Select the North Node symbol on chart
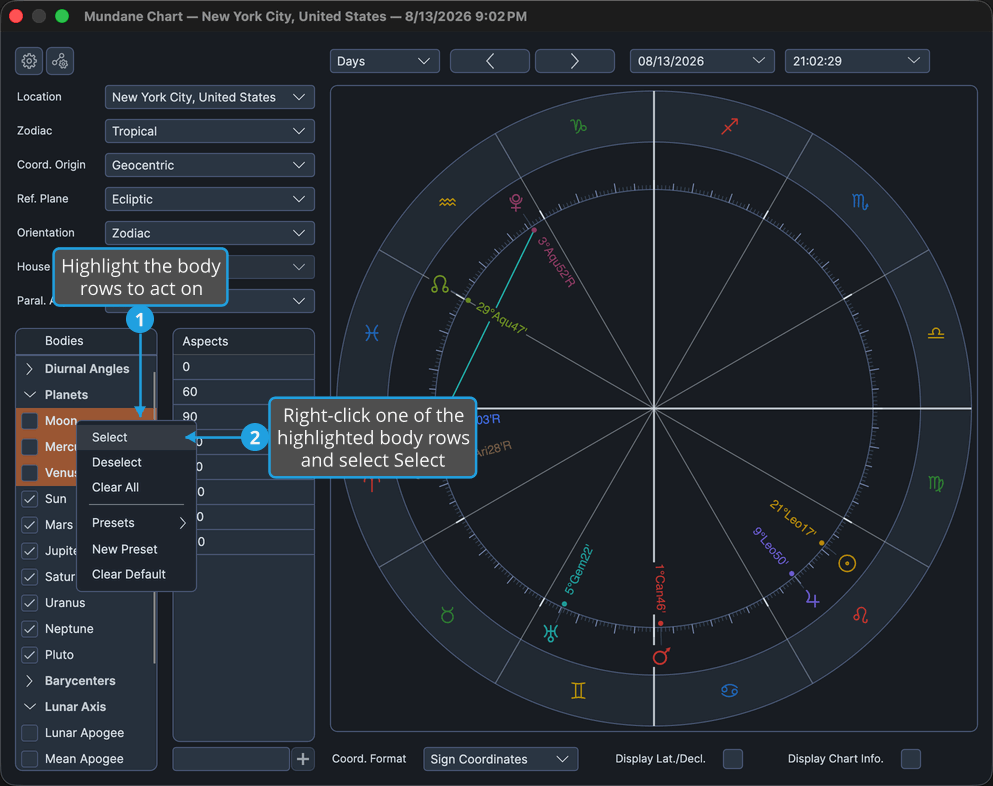Viewport: 993px width, 786px height. [x=440, y=284]
